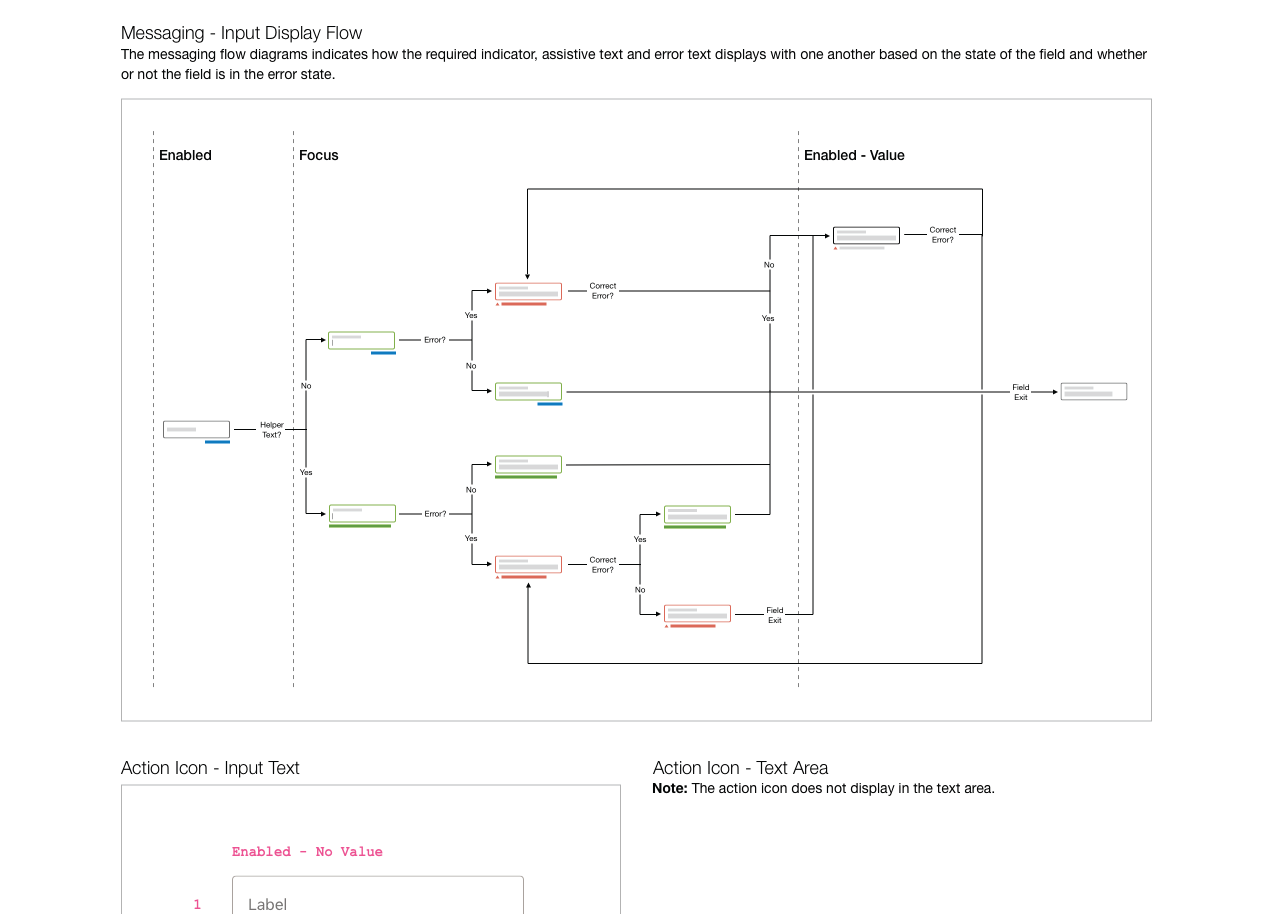
Task: Click the bottom-most red error field in diagram
Action: tap(697, 613)
